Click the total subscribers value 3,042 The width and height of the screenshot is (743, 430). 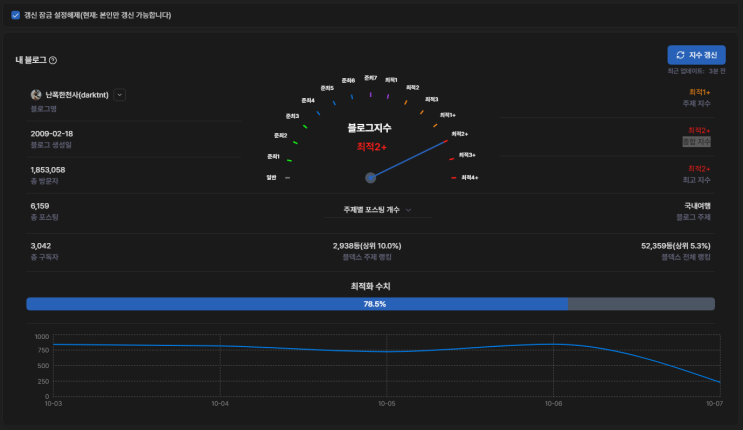41,246
